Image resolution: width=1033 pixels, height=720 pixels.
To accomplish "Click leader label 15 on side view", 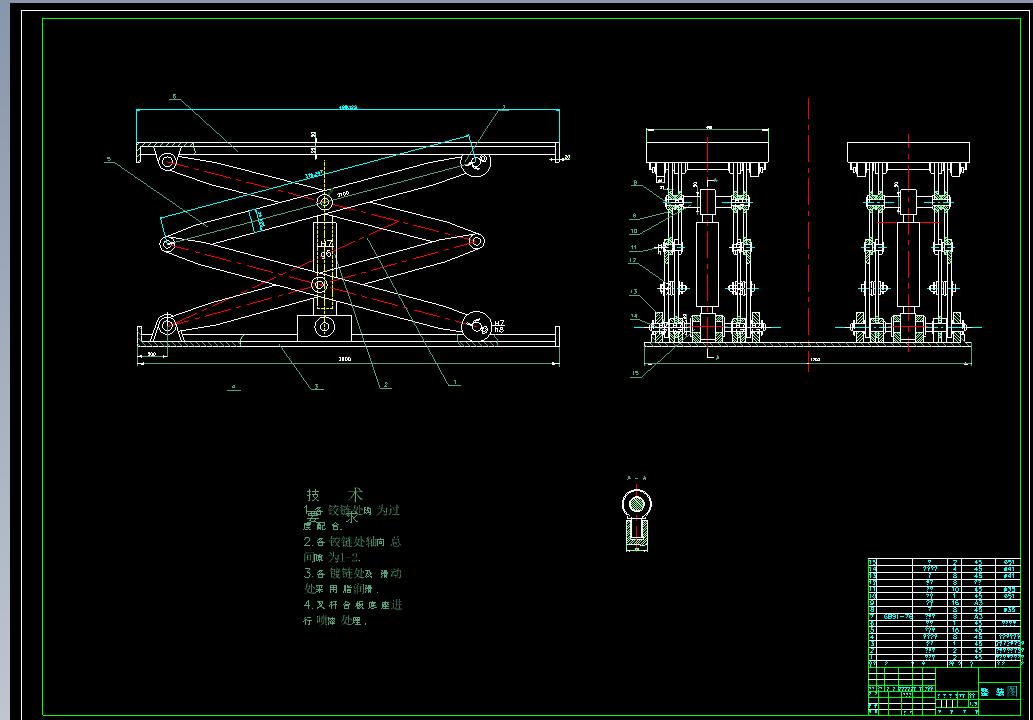I will 636,372.
